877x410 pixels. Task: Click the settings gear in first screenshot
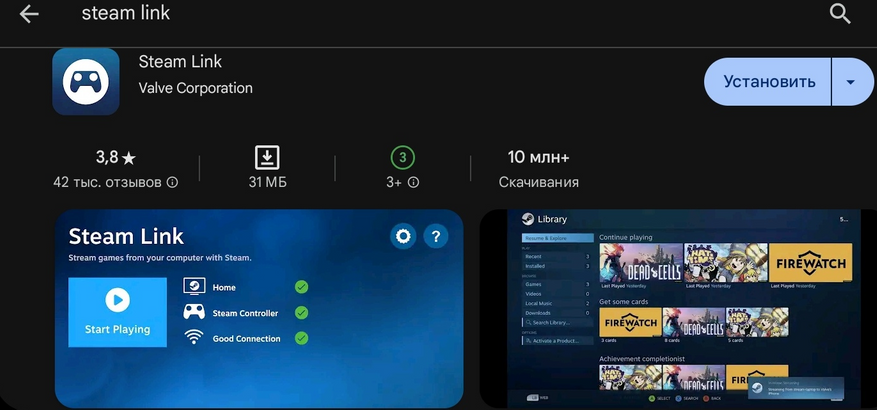tap(403, 237)
